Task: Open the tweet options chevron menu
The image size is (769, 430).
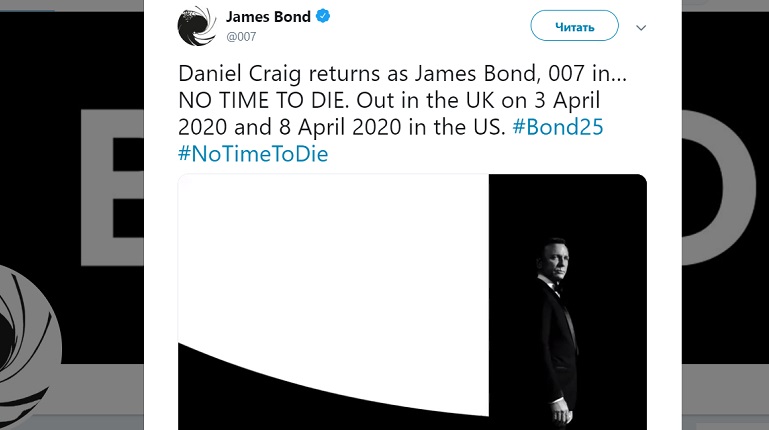Action: (x=641, y=27)
